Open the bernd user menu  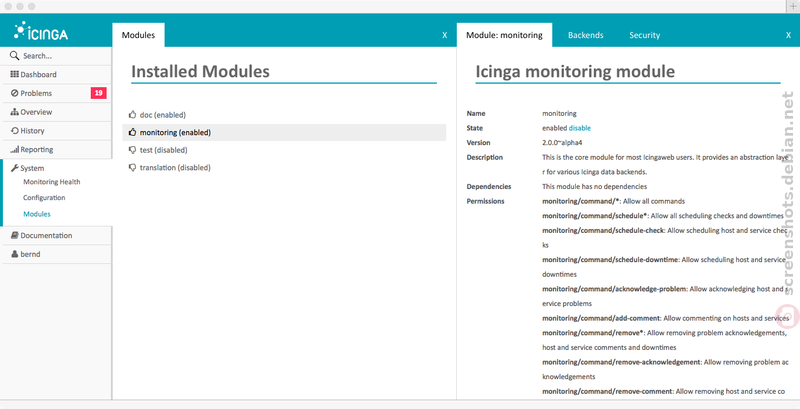pos(56,254)
